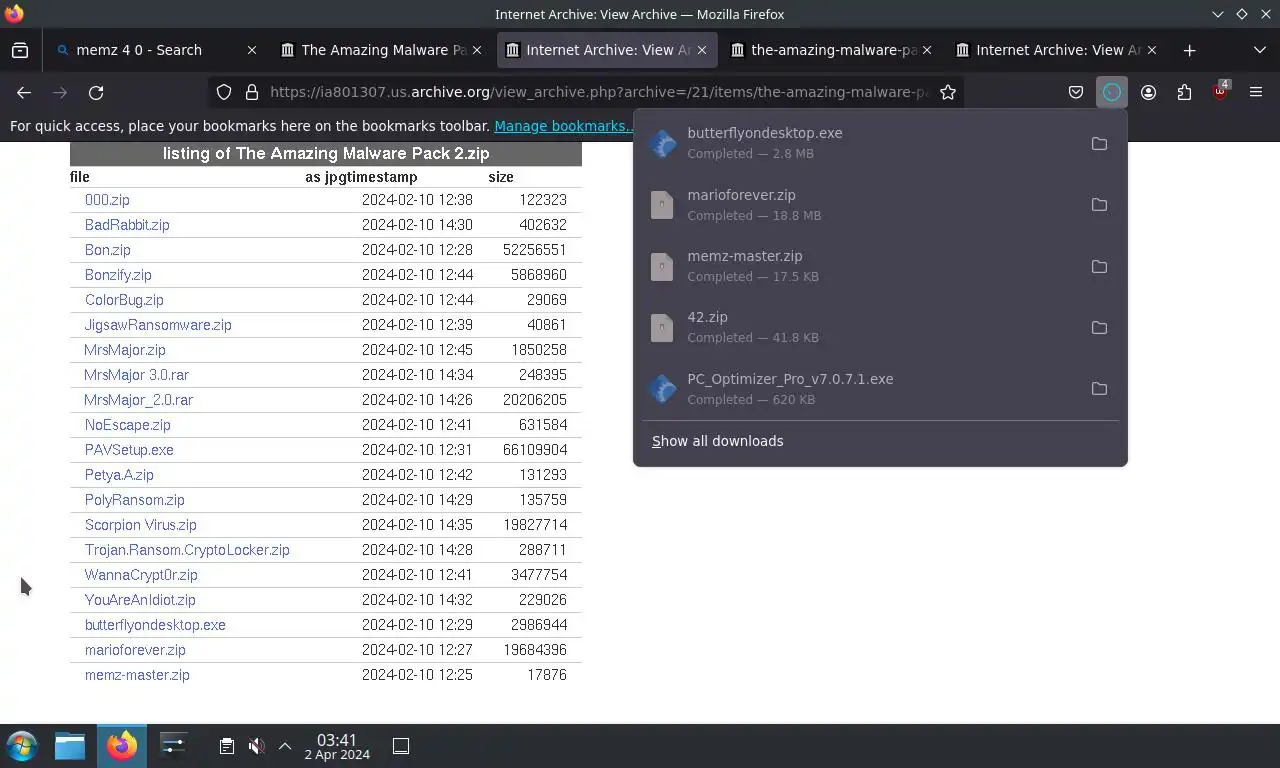Open the Bonzify.zip link

coord(118,275)
